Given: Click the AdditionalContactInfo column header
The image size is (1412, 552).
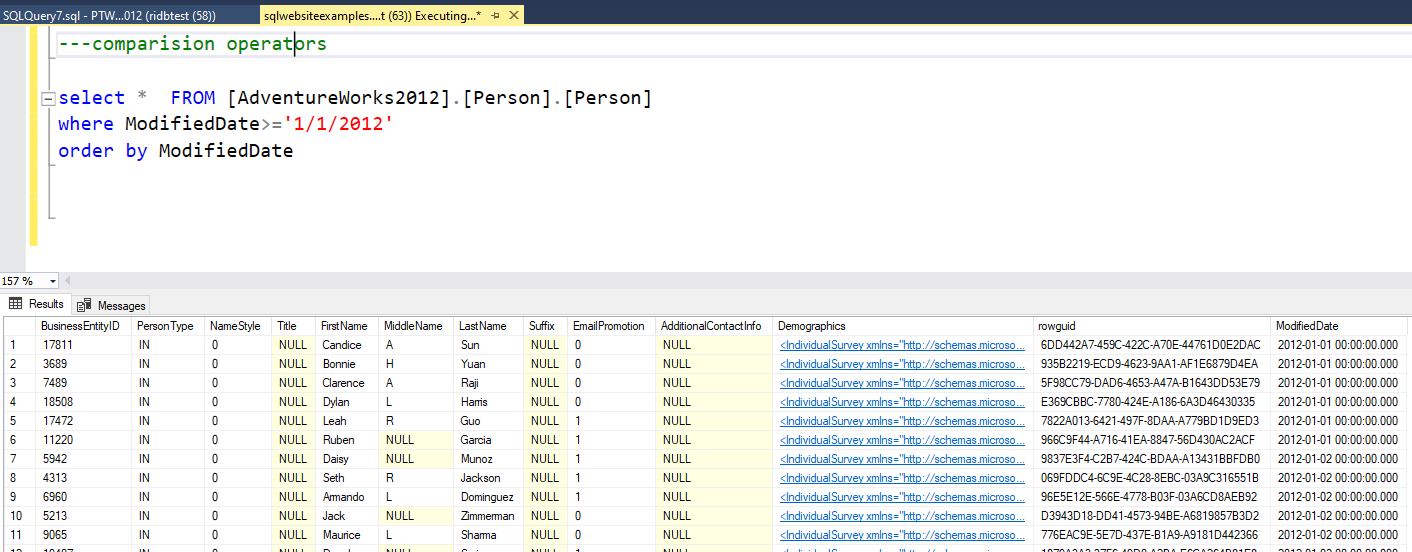Looking at the screenshot, I should tap(713, 326).
